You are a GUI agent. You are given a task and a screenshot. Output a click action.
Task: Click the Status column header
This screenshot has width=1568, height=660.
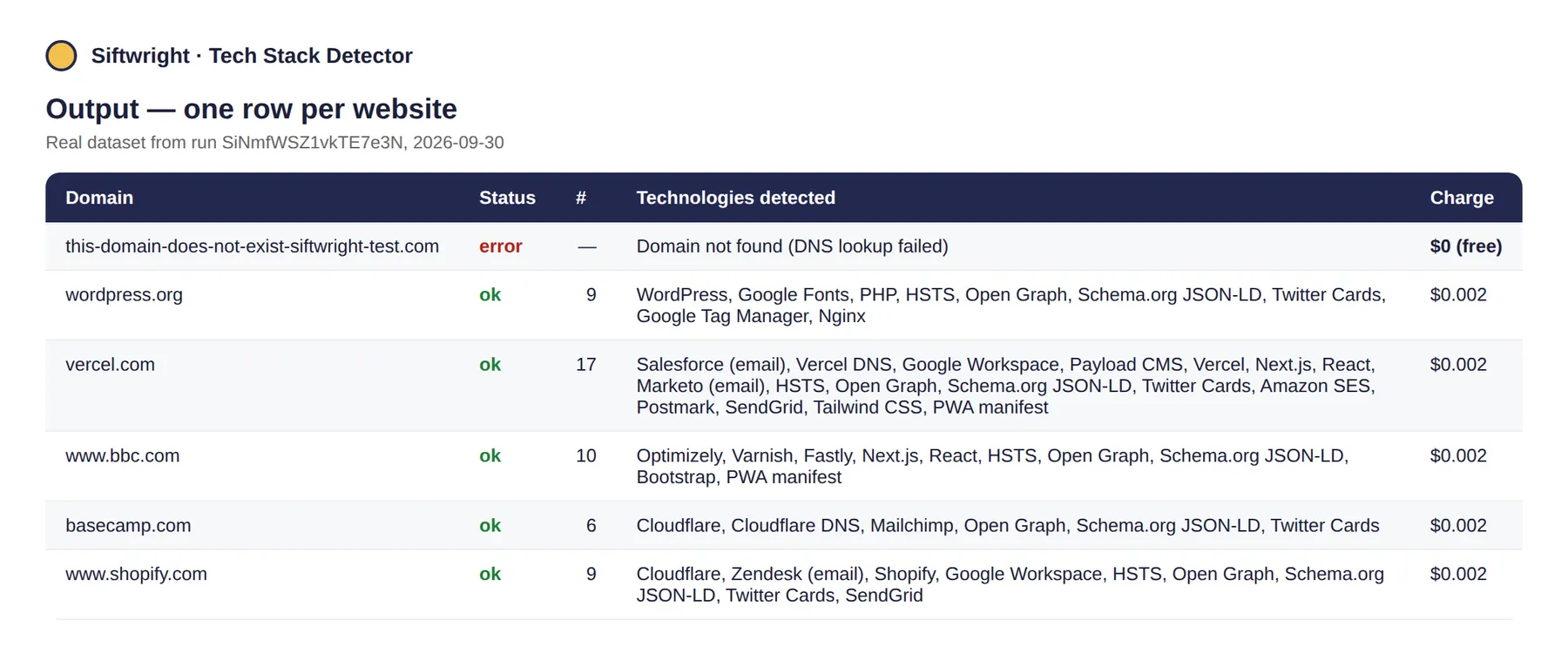507,198
